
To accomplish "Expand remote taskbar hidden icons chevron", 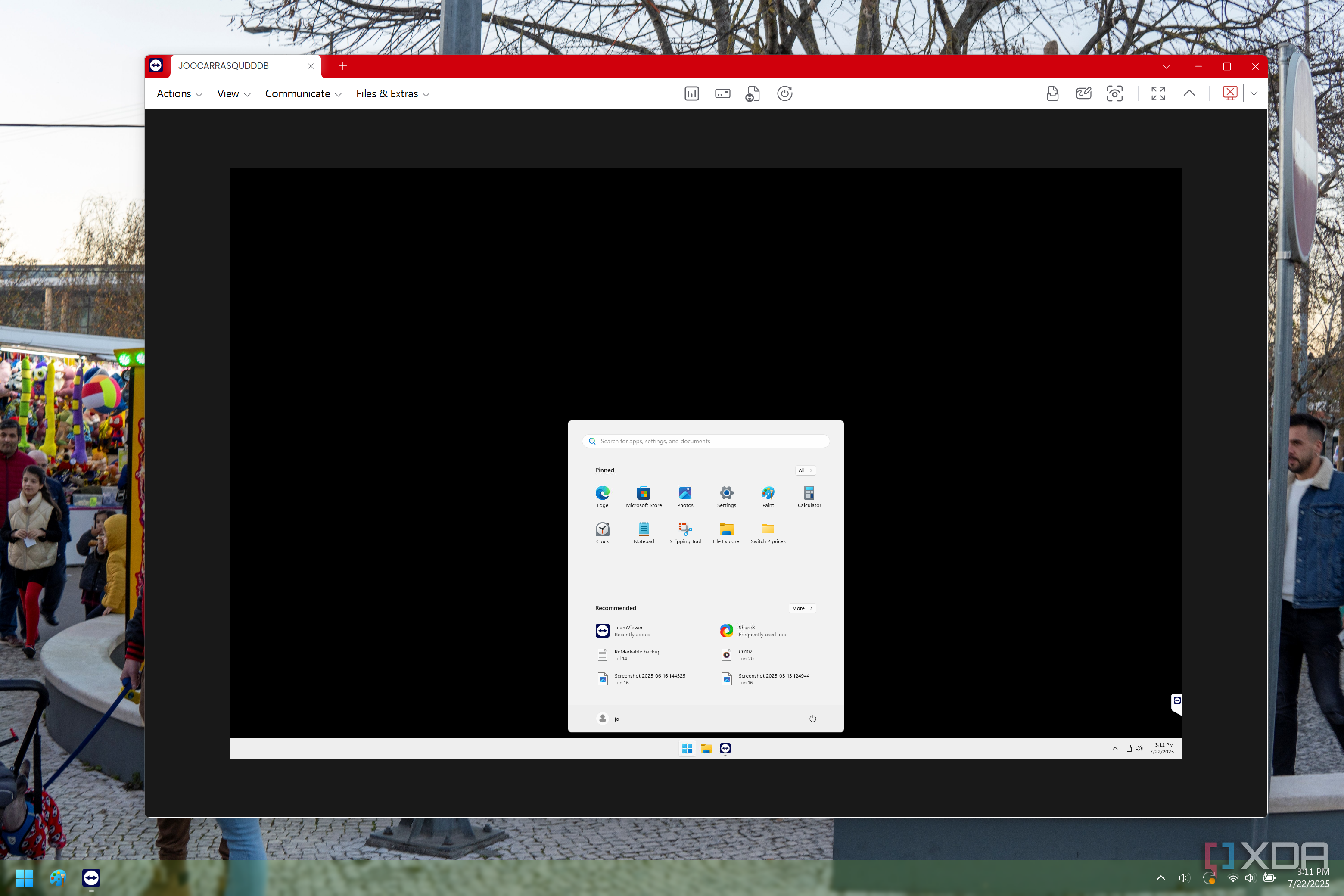I will (x=1115, y=749).
